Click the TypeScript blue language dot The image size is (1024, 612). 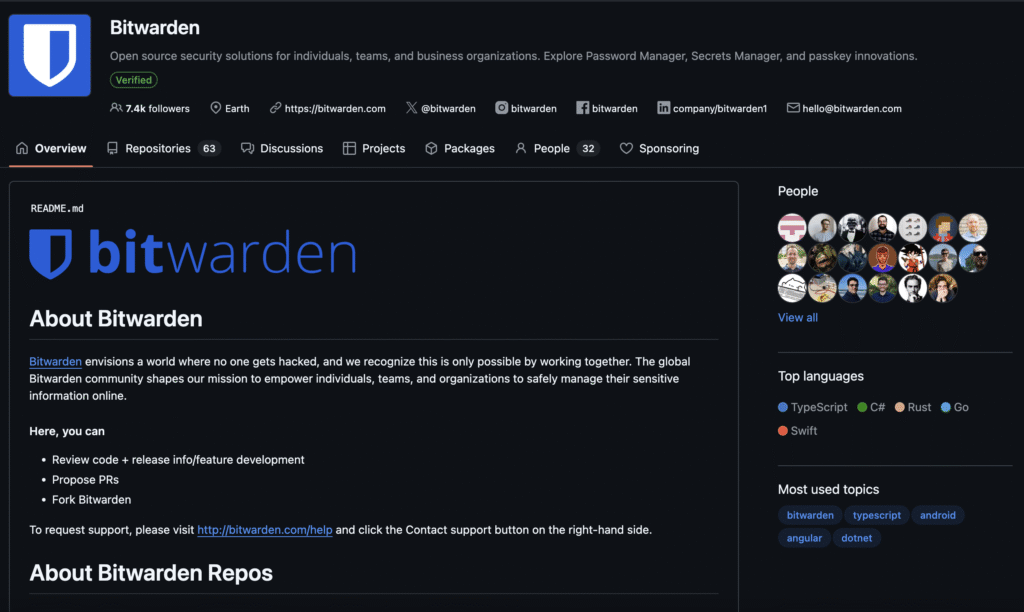point(782,407)
